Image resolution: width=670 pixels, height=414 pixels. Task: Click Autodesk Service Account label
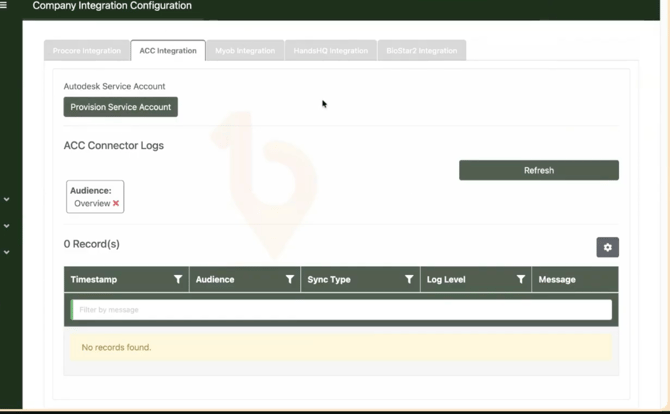[x=114, y=86]
